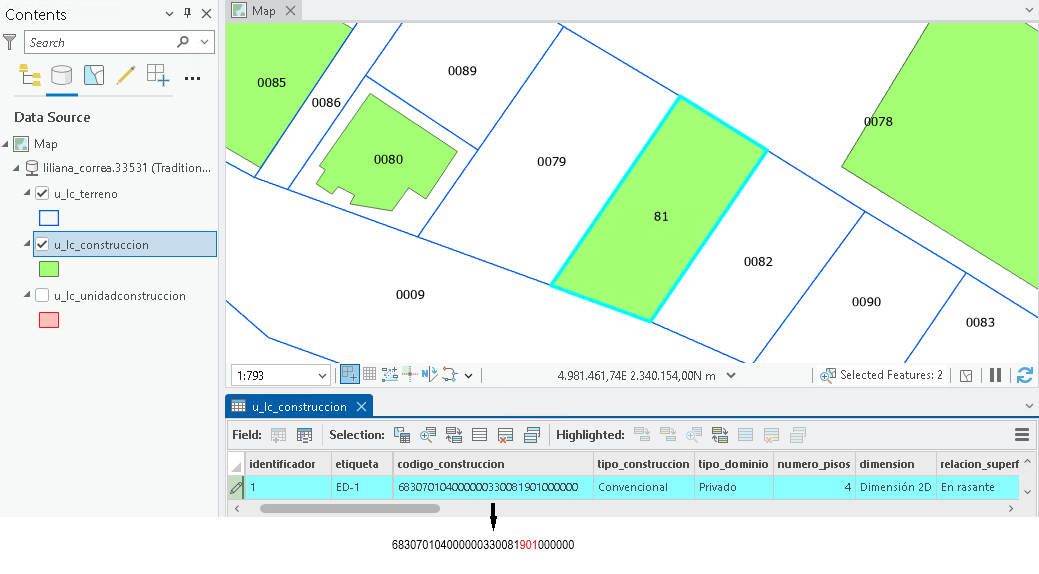Open the map scale 1:793 dropdown
Viewport: 1039px width, 574px height.
[x=322, y=376]
